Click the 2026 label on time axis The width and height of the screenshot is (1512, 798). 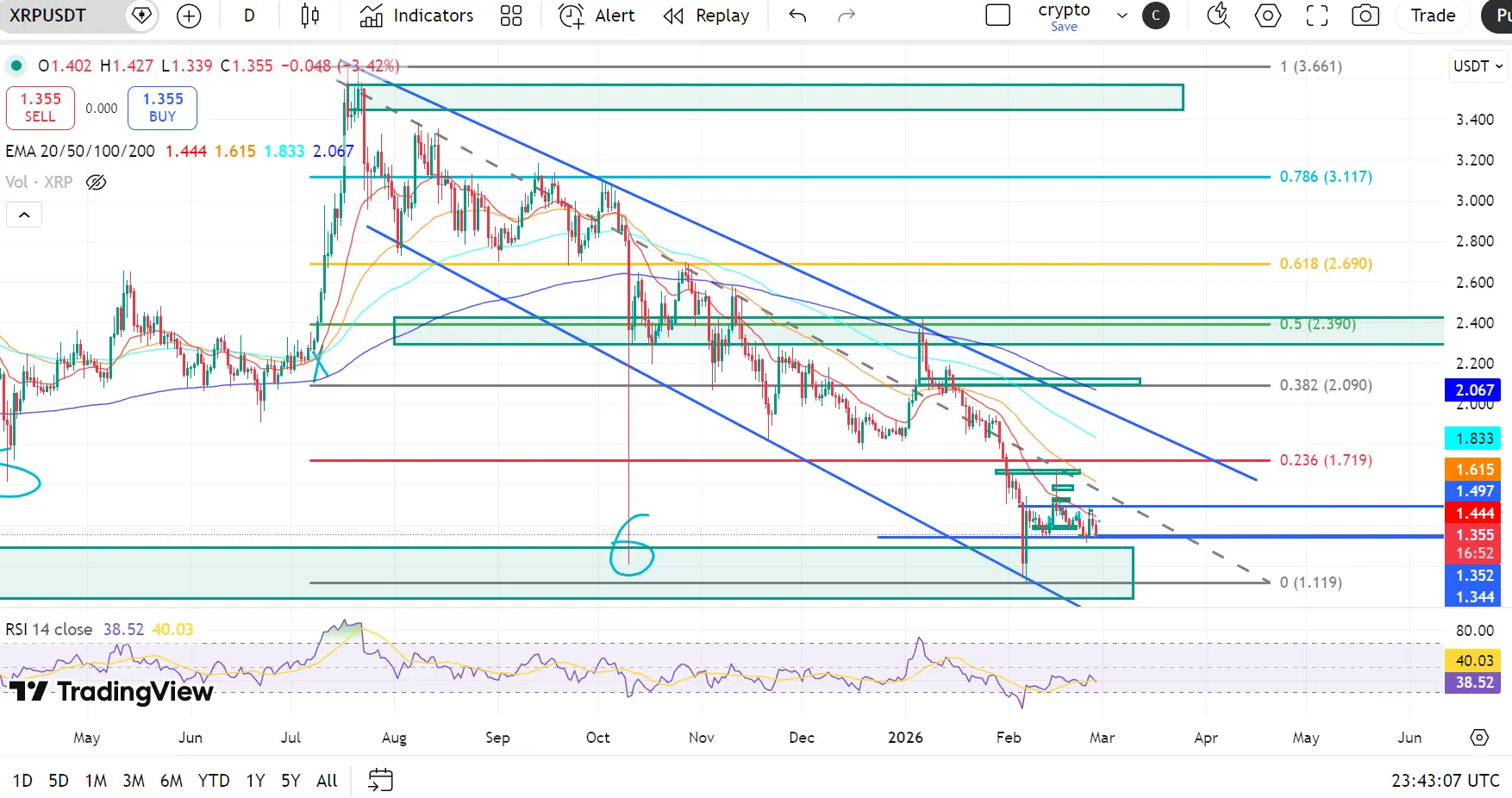(905, 738)
